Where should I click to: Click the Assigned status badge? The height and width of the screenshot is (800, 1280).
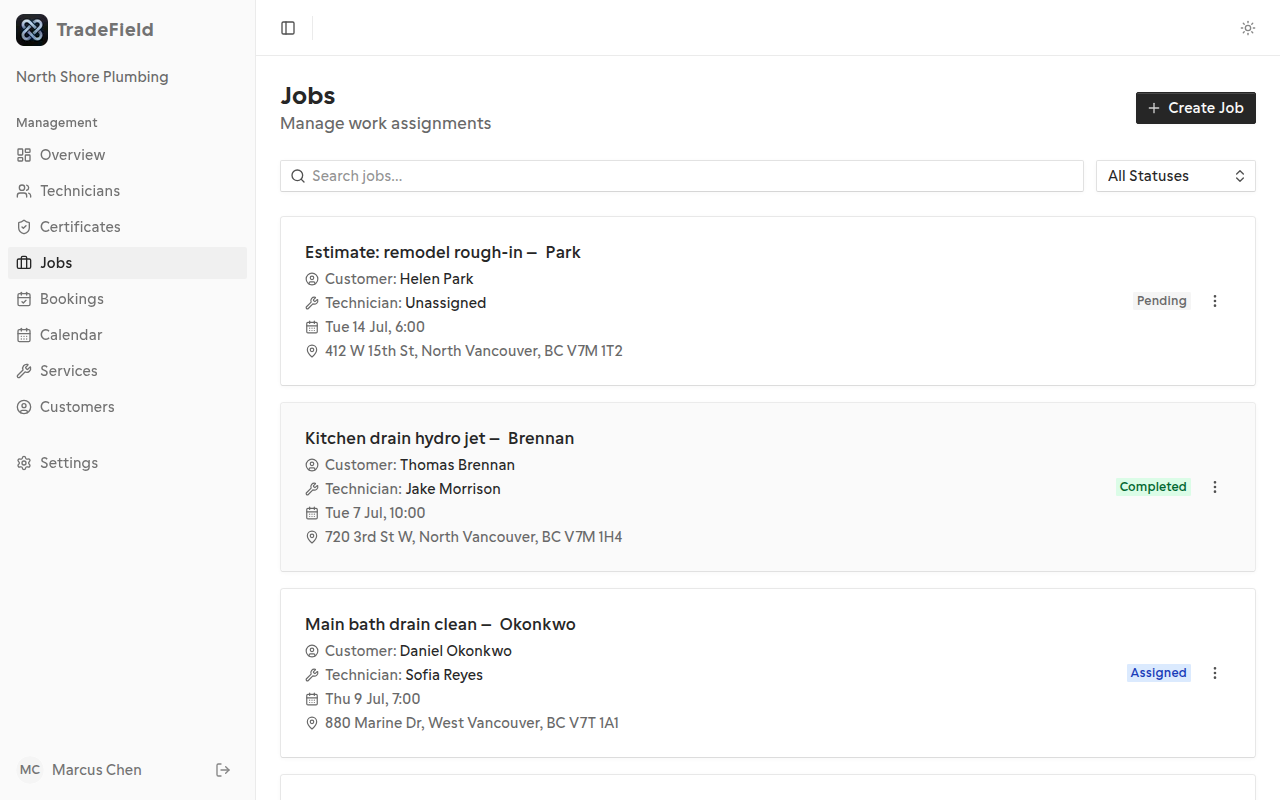[1159, 673]
